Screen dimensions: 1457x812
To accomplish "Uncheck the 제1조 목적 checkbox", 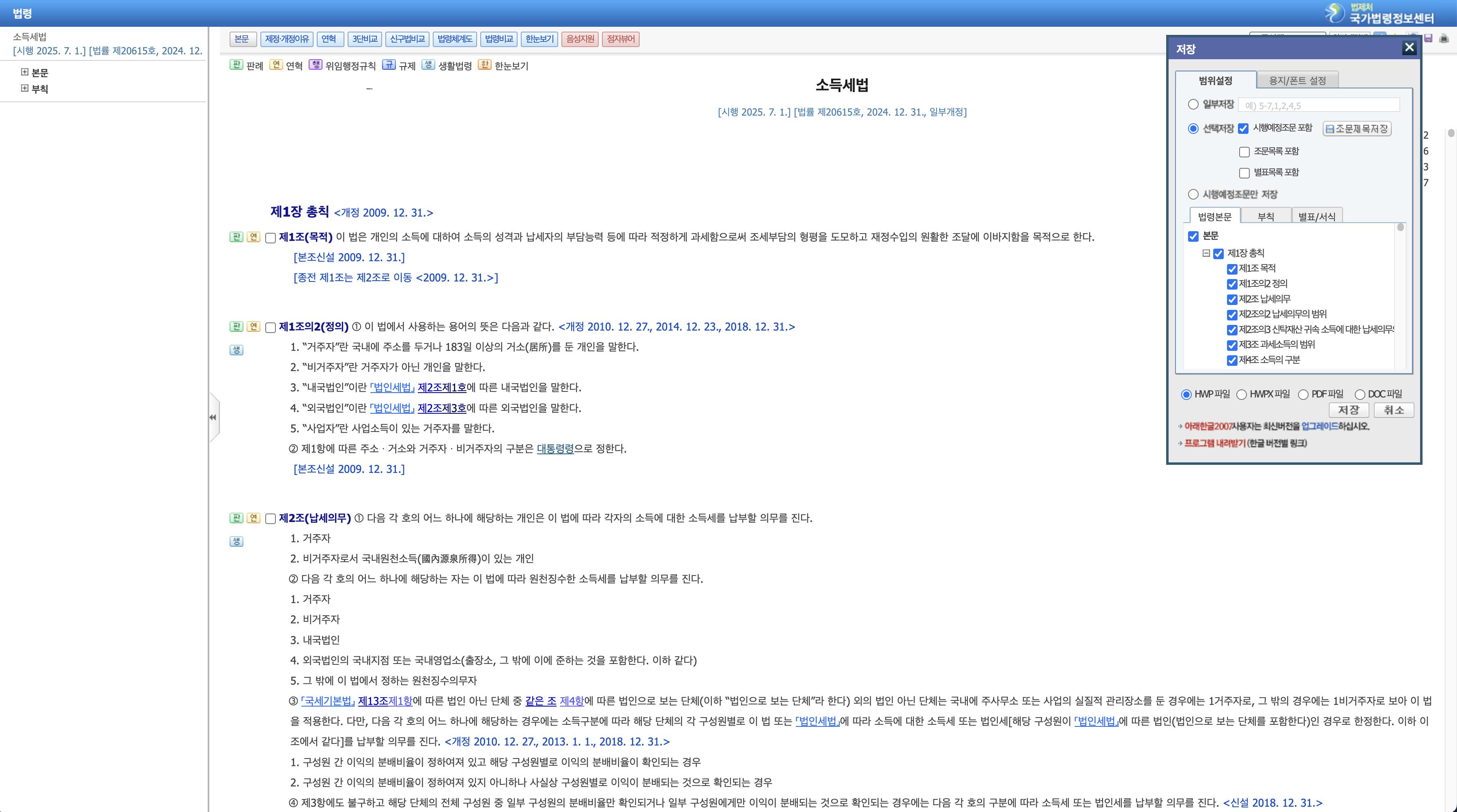I will (1232, 269).
